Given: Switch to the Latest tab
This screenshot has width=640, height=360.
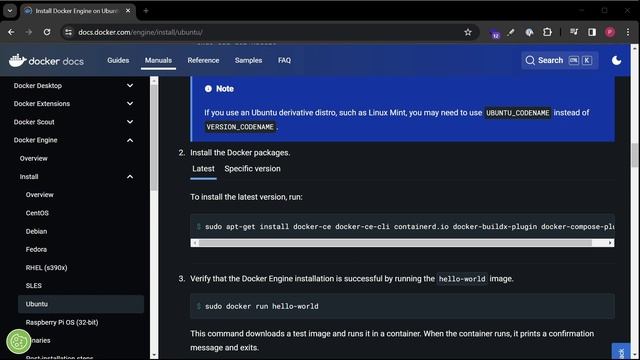Looking at the screenshot, I should 203,169.
